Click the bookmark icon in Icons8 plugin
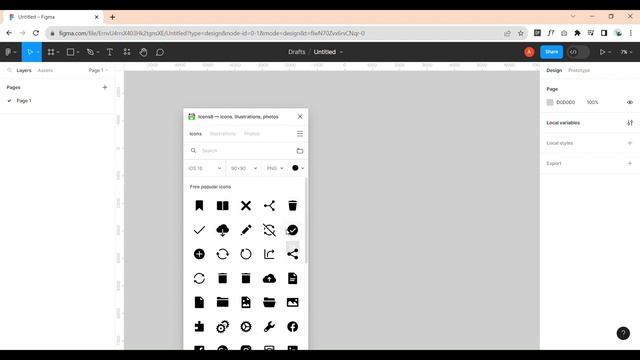 [x=199, y=206]
